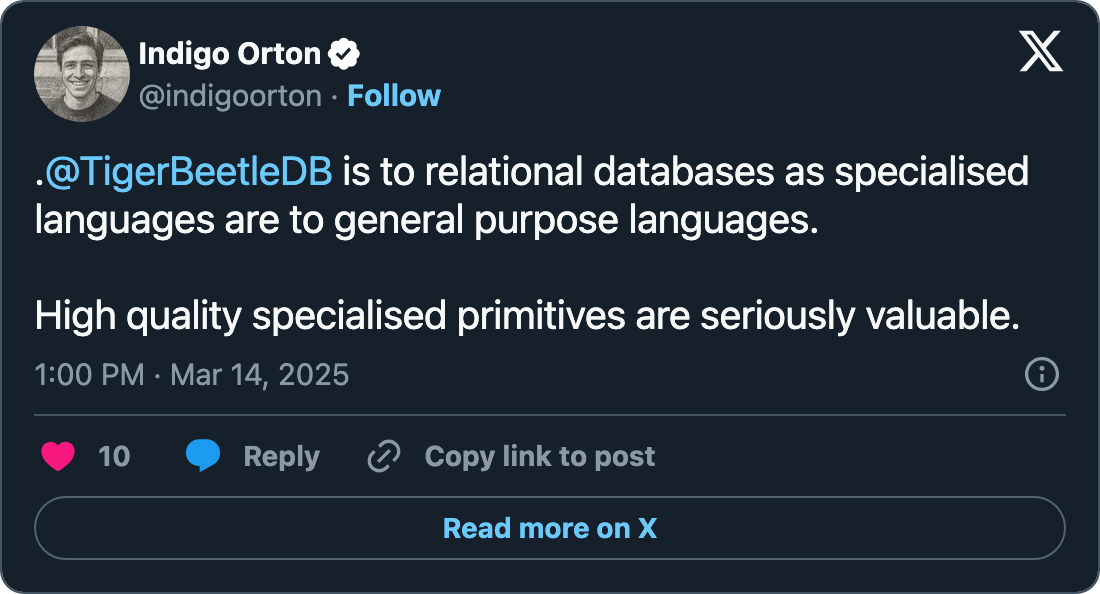Viewport: 1100px width, 594px height.
Task: Click the sentence about specialised primitives
Action: 527,316
